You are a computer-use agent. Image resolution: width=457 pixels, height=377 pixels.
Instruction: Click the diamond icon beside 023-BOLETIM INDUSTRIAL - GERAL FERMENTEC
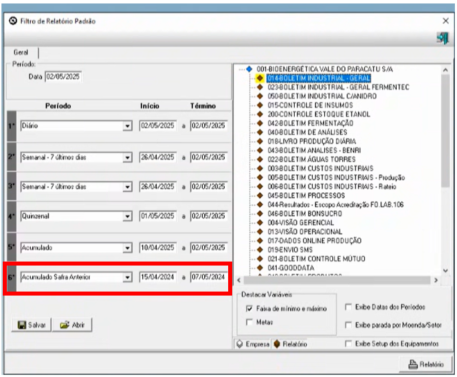[260, 87]
